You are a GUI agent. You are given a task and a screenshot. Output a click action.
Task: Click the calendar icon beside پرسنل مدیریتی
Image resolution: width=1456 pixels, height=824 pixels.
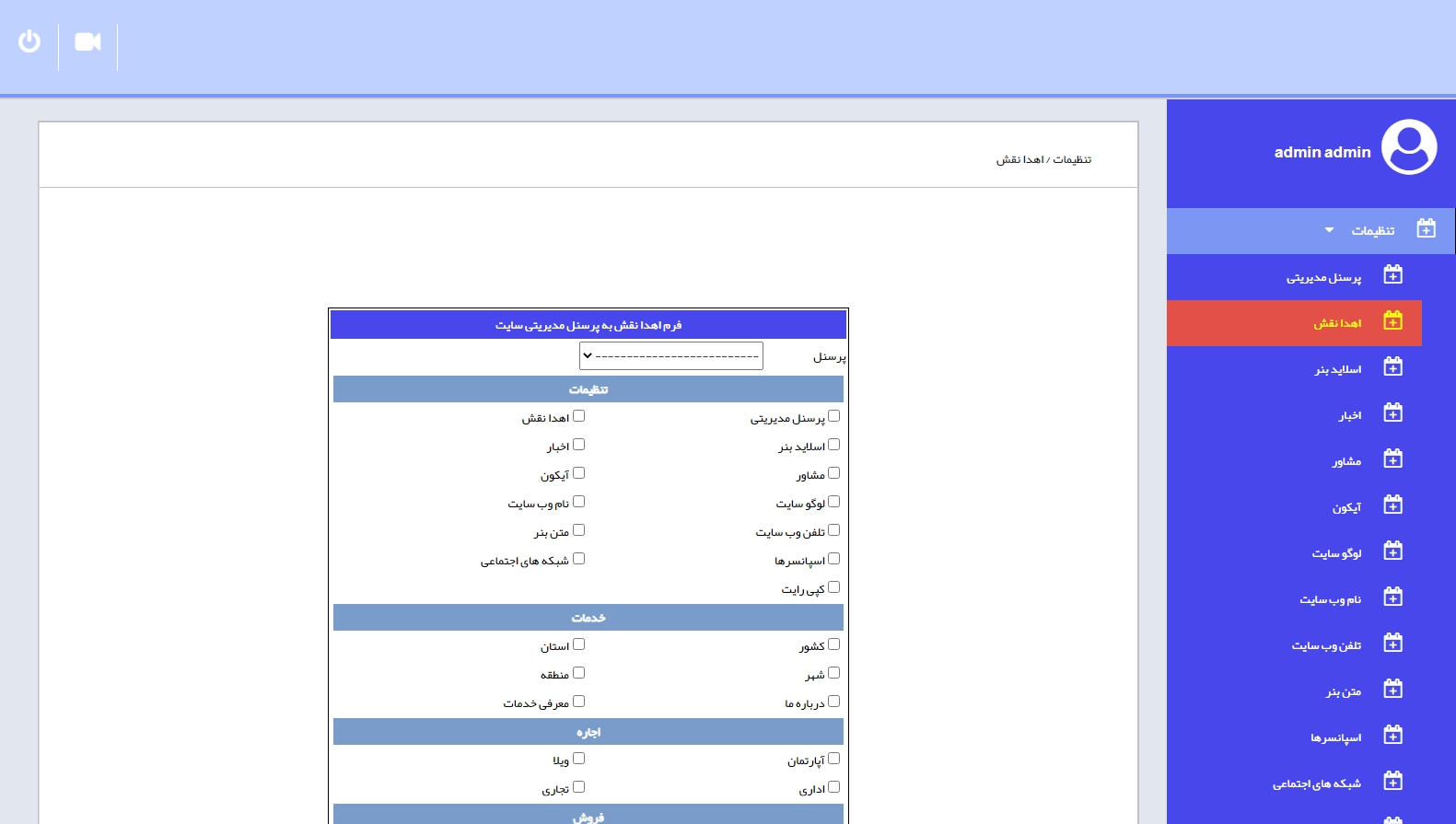coord(1392,275)
